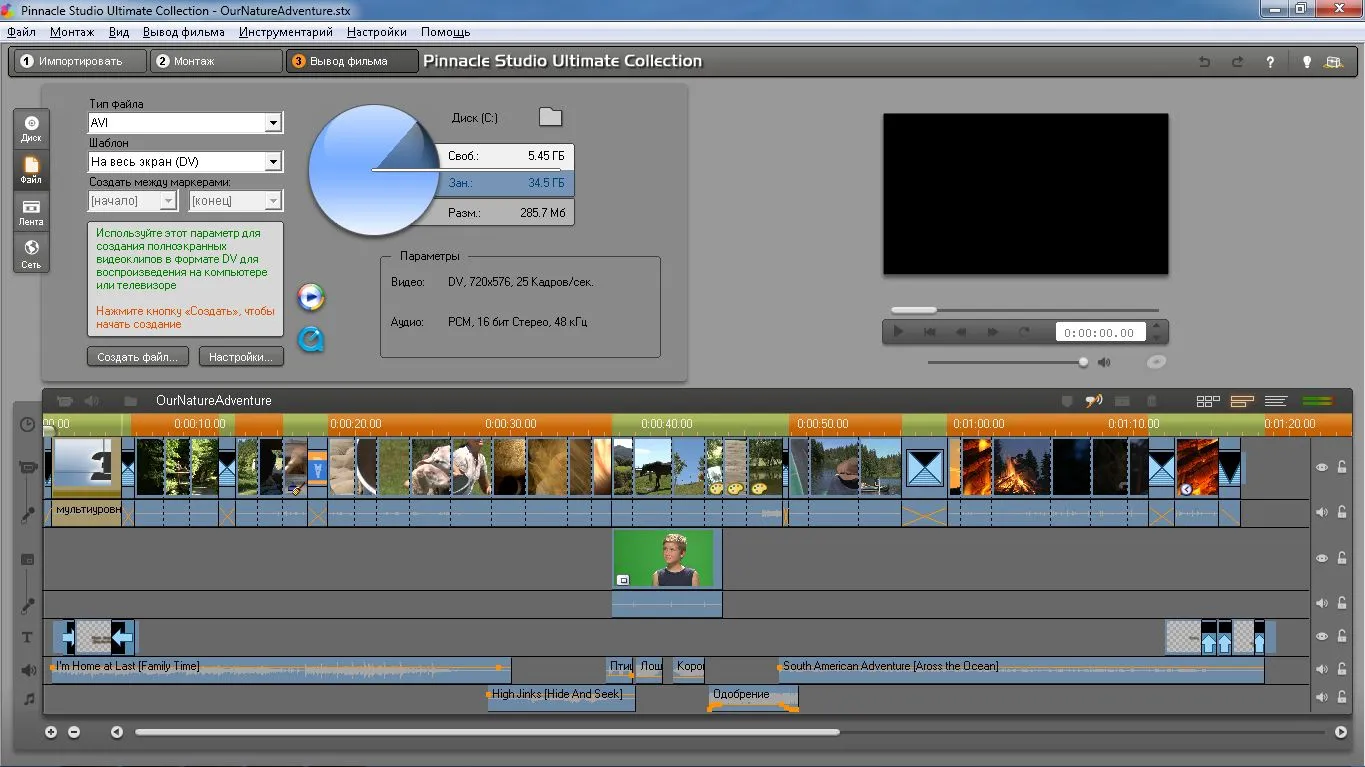Open the disk C: folder browse icon
Screen dimensions: 1365x767
tap(550, 117)
